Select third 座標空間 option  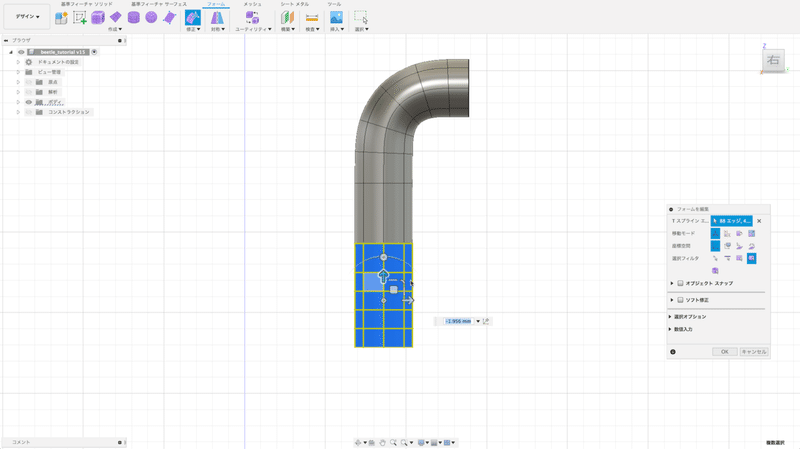pyautogui.click(x=739, y=246)
